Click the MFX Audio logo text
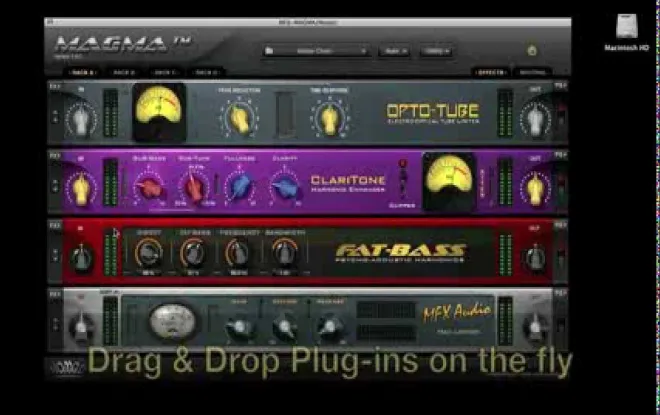The image size is (660, 415). click(x=457, y=312)
